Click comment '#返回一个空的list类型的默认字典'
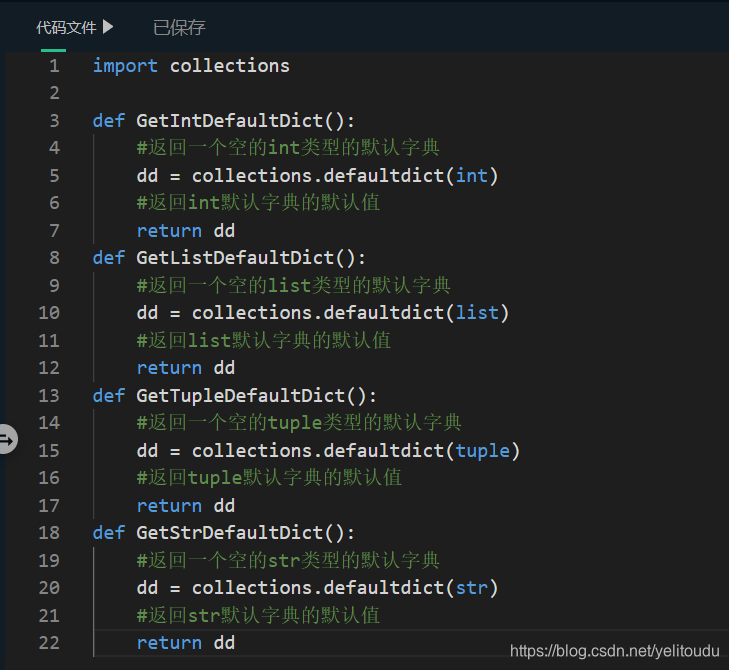This screenshot has height=670, width=729. click(x=293, y=285)
